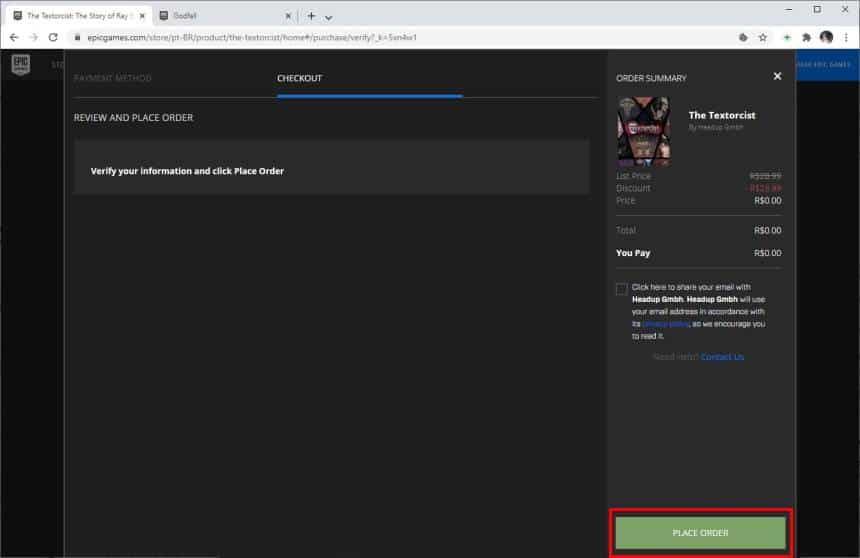Open the privacy policy link

666,324
